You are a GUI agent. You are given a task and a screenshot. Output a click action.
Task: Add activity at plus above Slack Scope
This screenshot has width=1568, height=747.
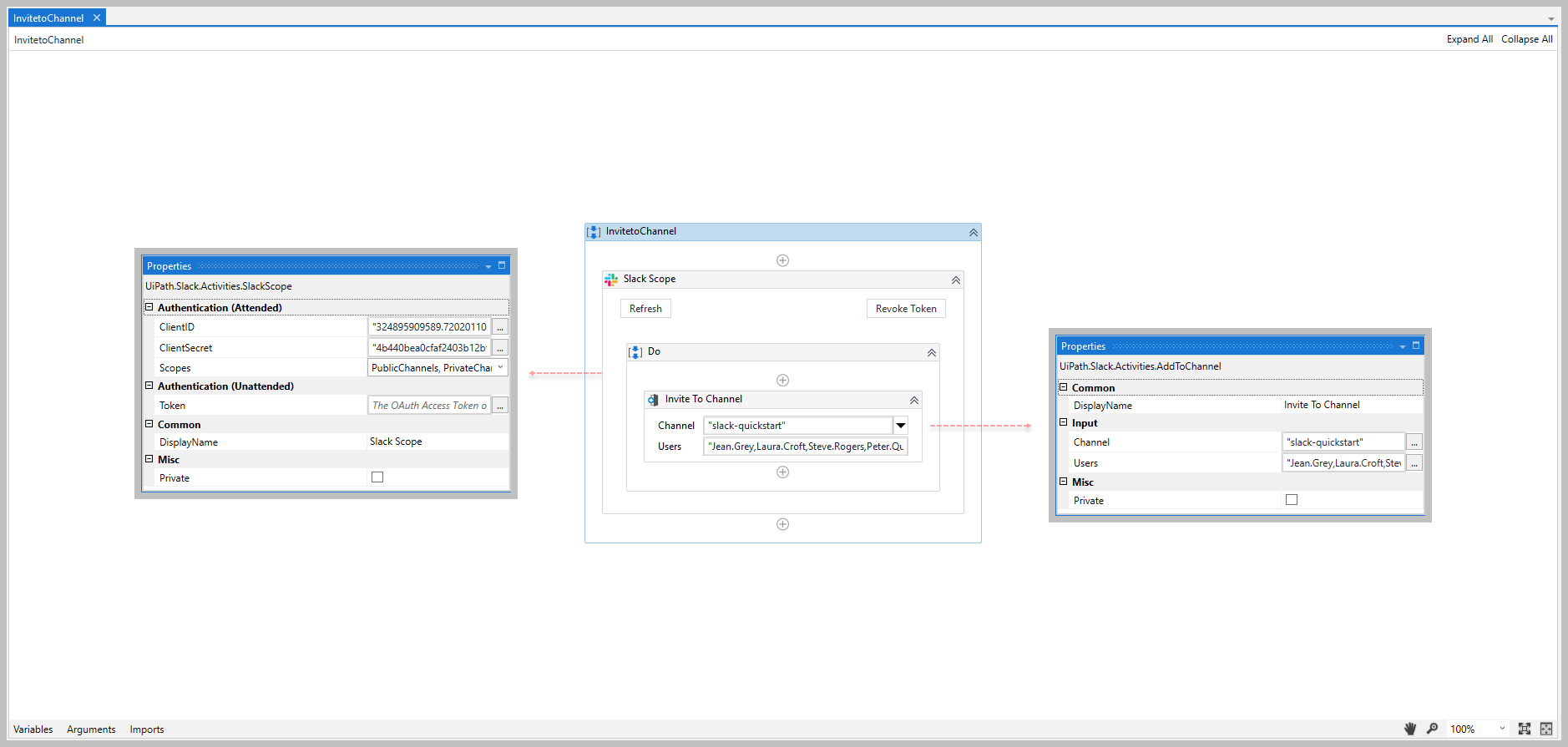point(782,260)
